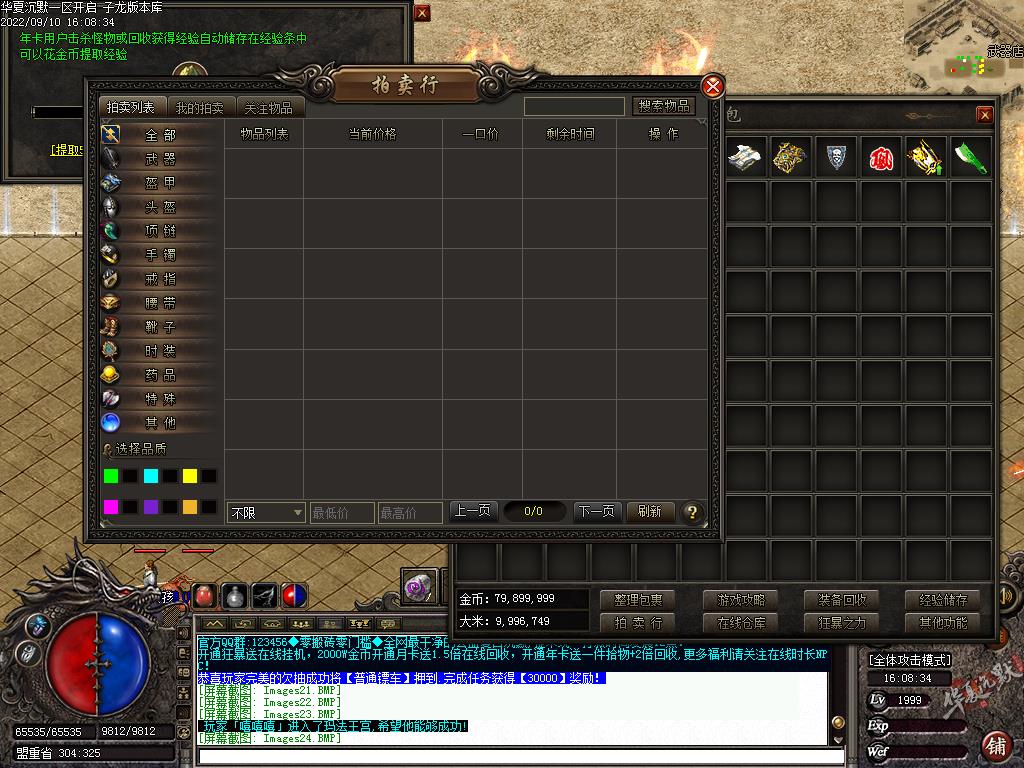This screenshot has height=768, width=1024.
Task: Switch to the 我的拍卖 tab
Action: click(200, 107)
